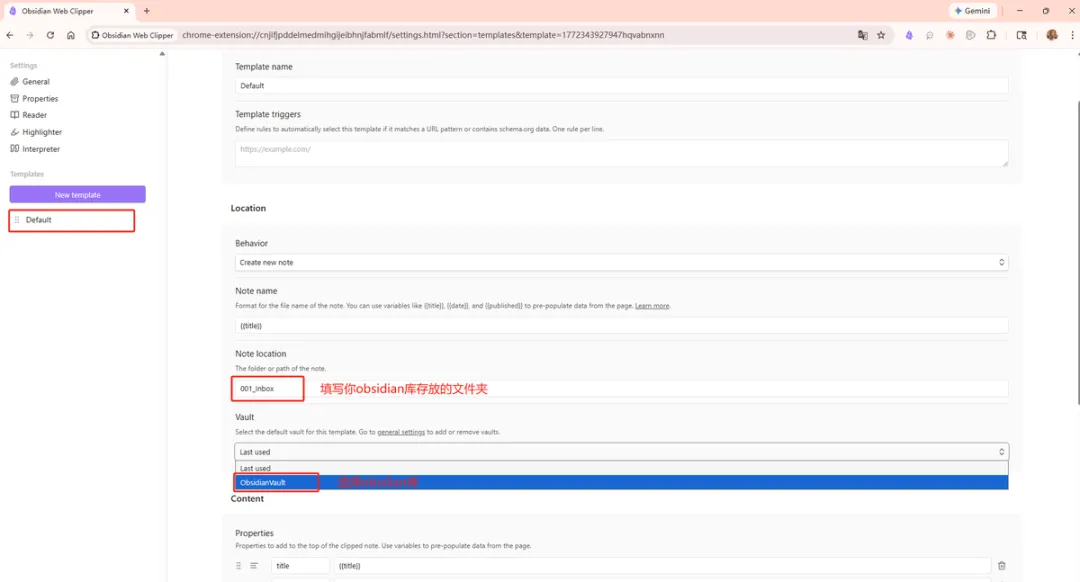Bookmark this page with the star icon

click(x=881, y=35)
